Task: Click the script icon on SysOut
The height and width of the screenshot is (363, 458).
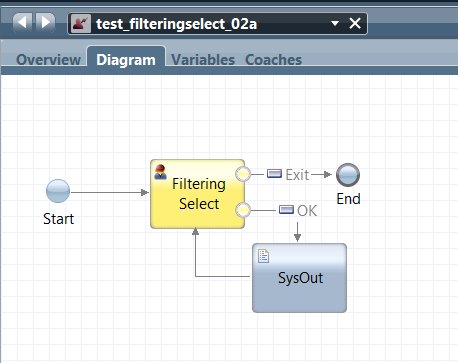Action: (263, 256)
